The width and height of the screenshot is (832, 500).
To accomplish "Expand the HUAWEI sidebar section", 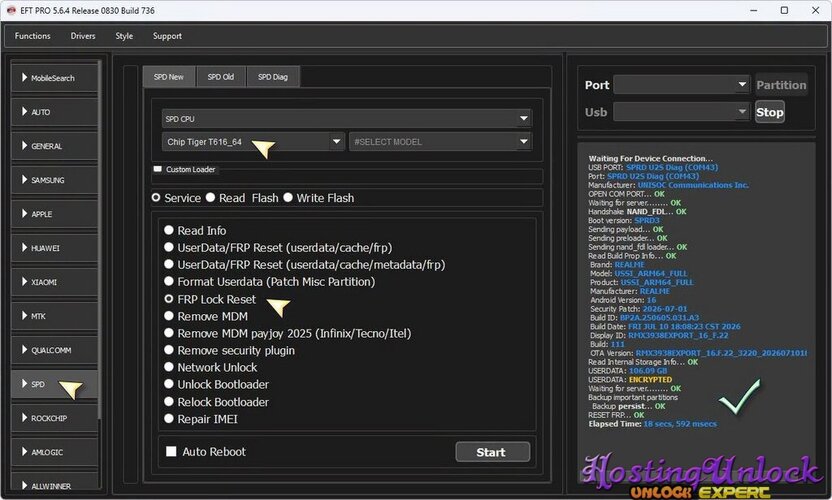I will (55, 247).
